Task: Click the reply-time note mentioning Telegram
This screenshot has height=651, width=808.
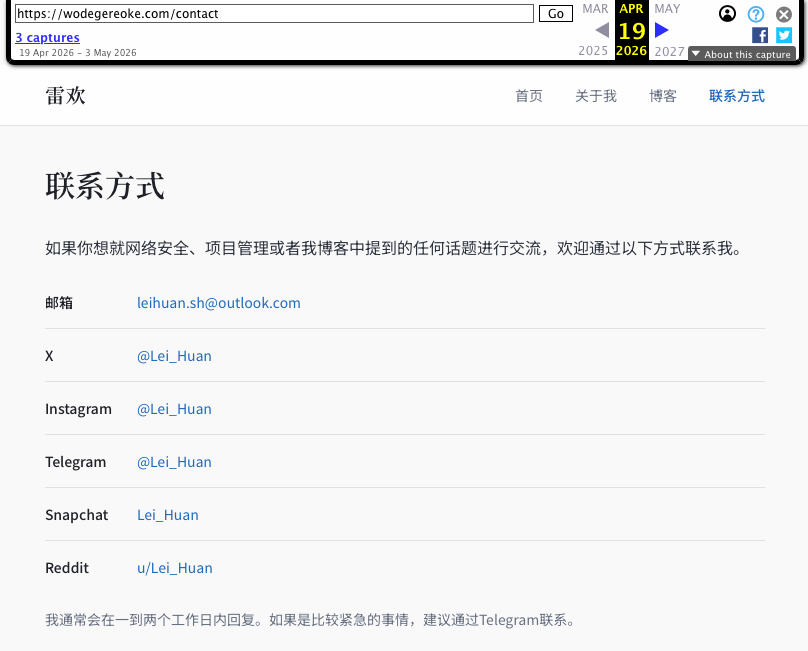Action: pos(311,620)
